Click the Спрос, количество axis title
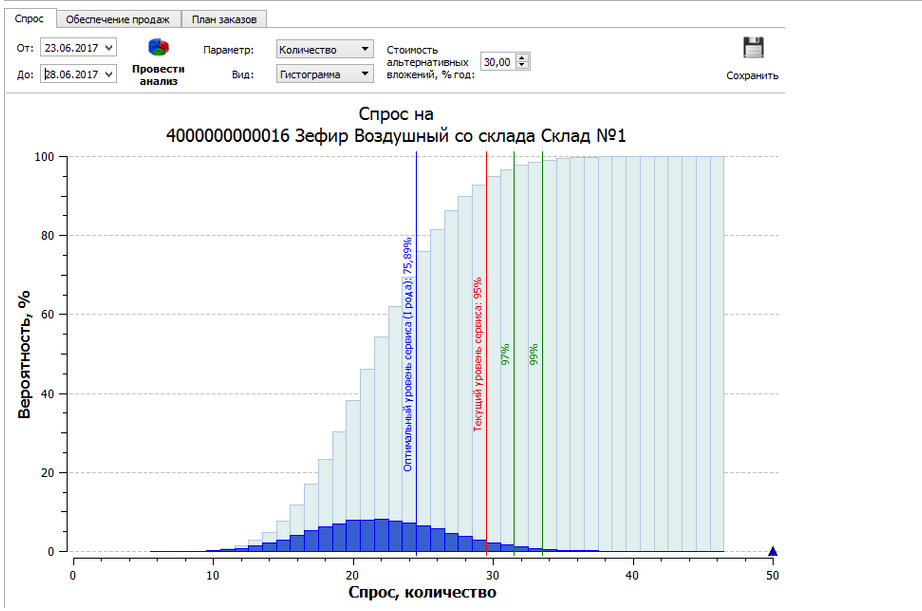 [422, 592]
